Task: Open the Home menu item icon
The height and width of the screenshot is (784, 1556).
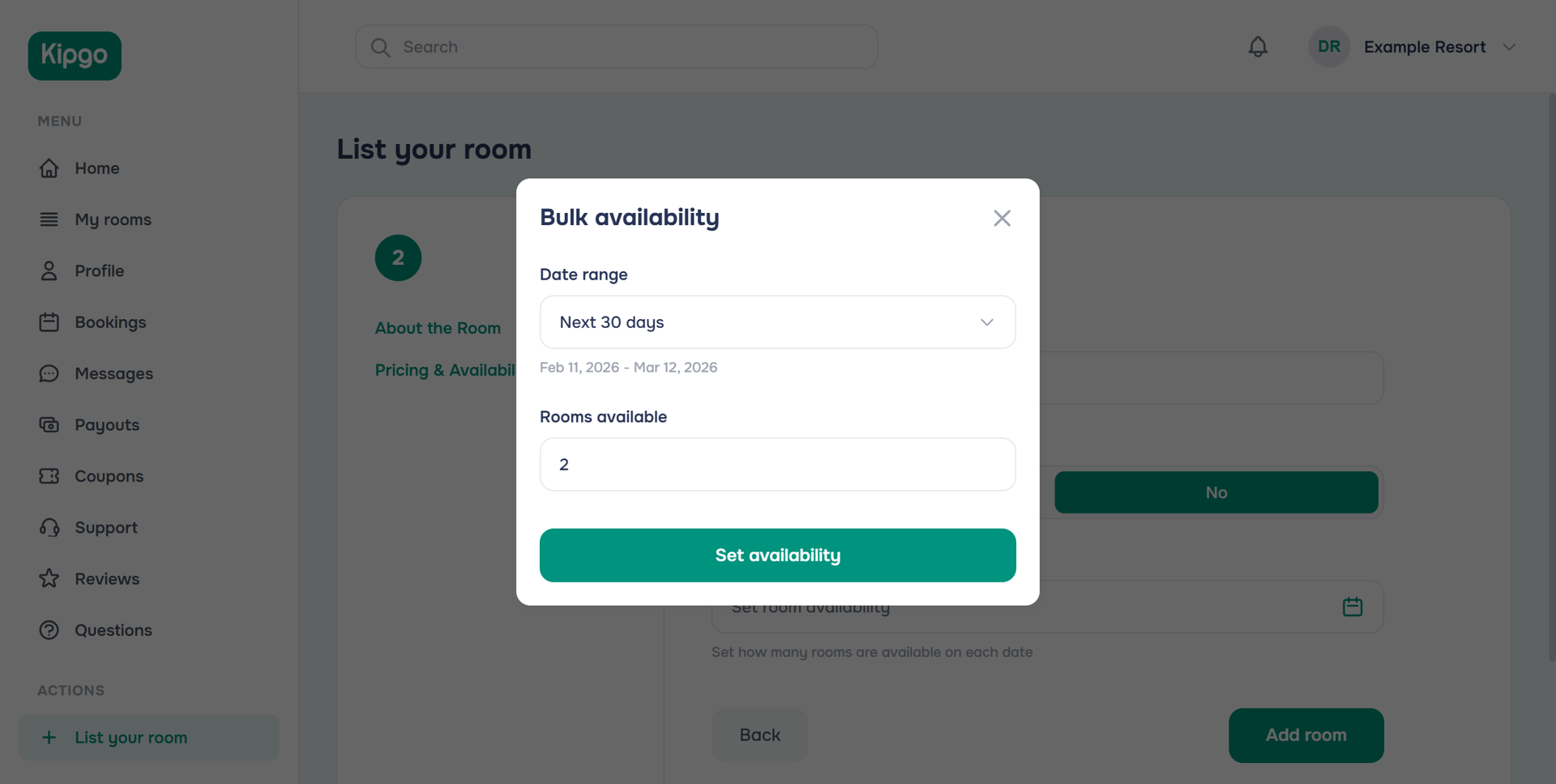Action: pos(49,168)
